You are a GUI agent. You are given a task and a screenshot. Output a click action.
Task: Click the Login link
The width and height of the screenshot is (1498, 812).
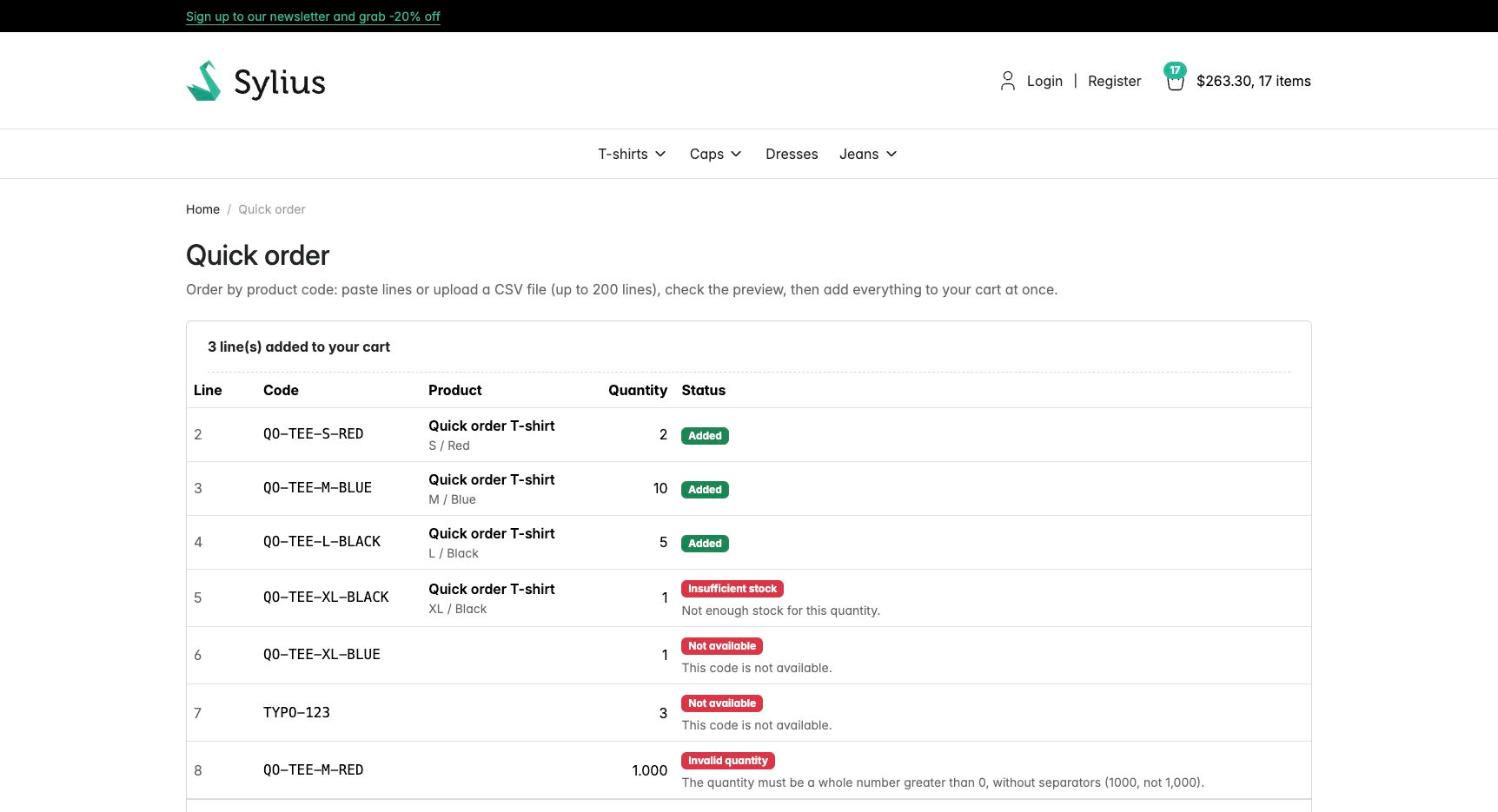pyautogui.click(x=1045, y=81)
